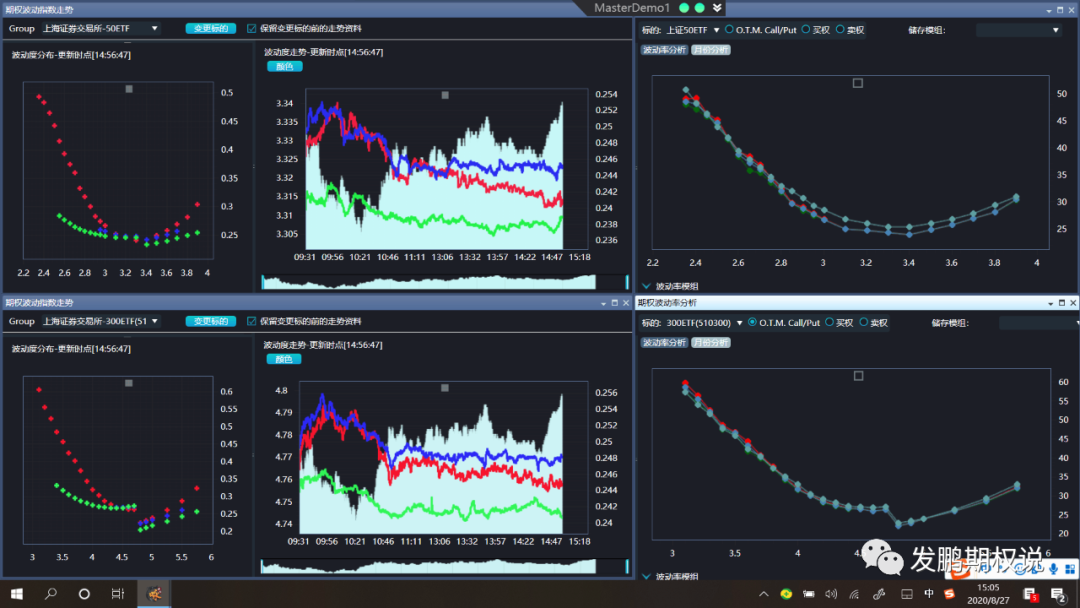Switch to 月份分析 tab in 50ETF panel
The height and width of the screenshot is (608, 1080).
[x=711, y=50]
